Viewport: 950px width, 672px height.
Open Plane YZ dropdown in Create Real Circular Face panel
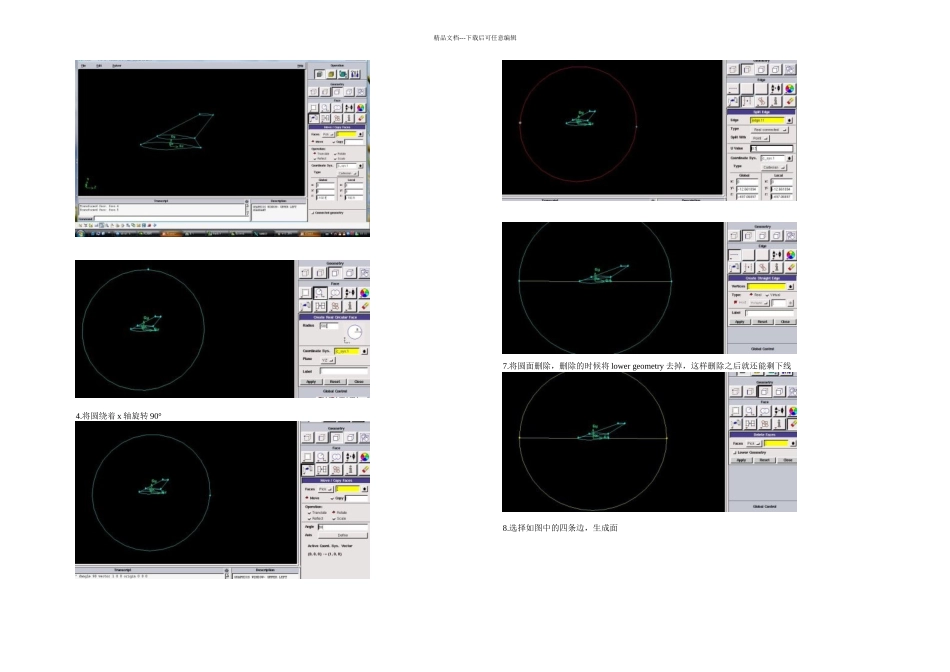pyautogui.click(x=328, y=360)
